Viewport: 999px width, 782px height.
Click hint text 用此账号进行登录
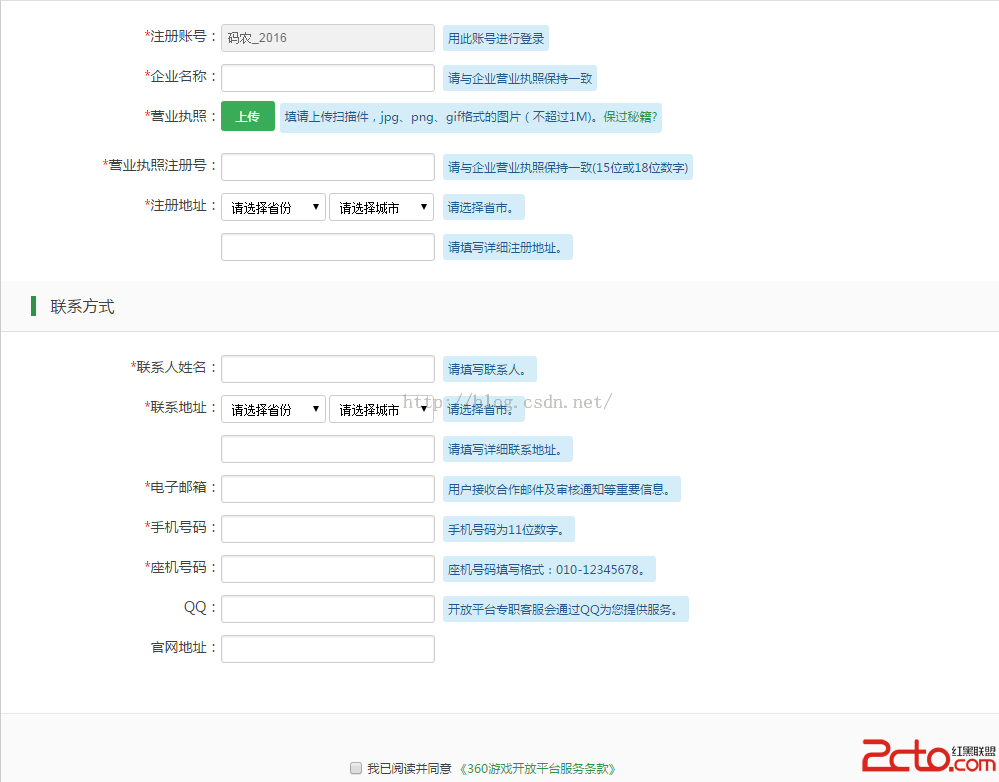coord(496,38)
